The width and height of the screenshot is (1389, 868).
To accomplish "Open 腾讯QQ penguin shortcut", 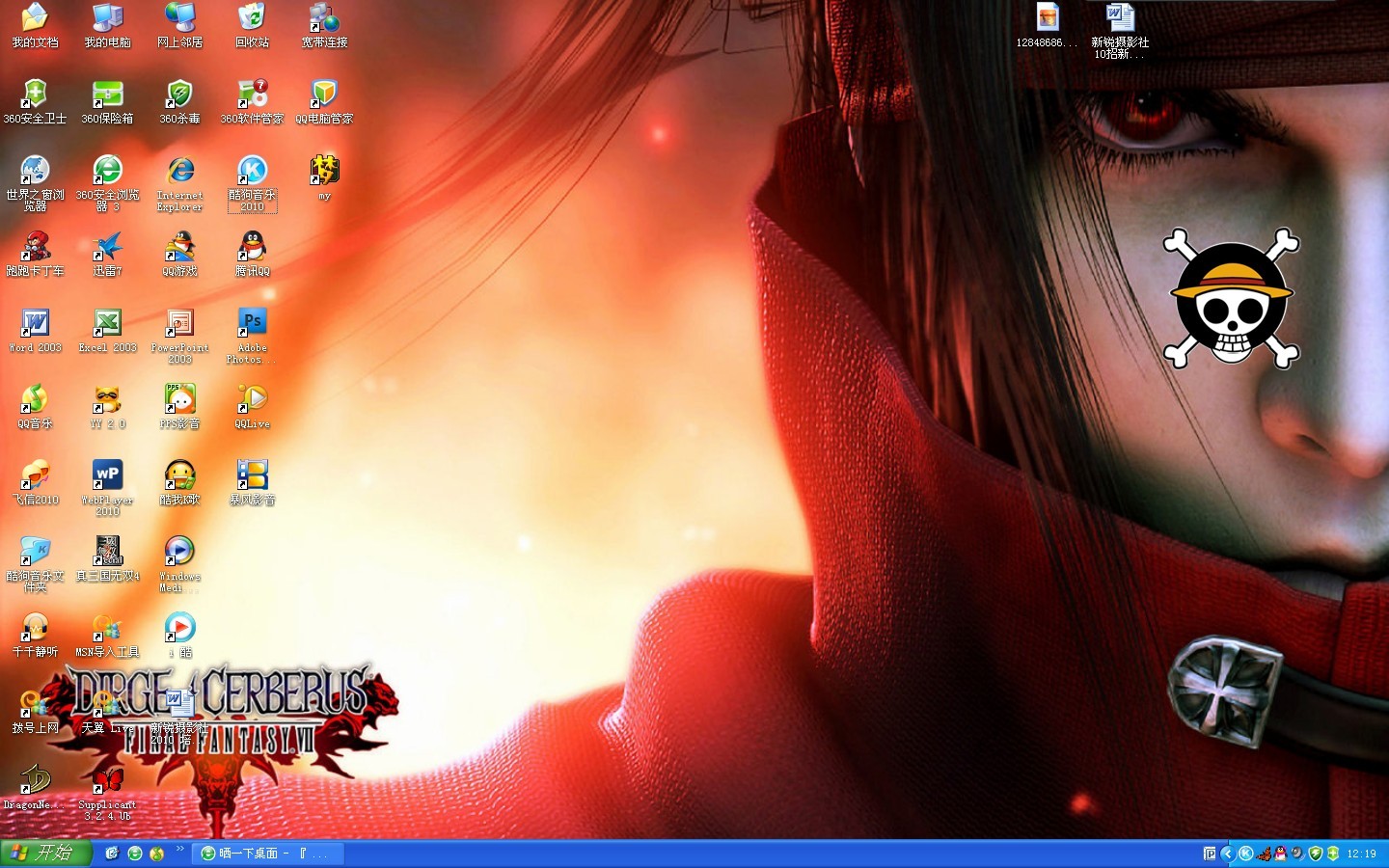I will (x=252, y=254).
